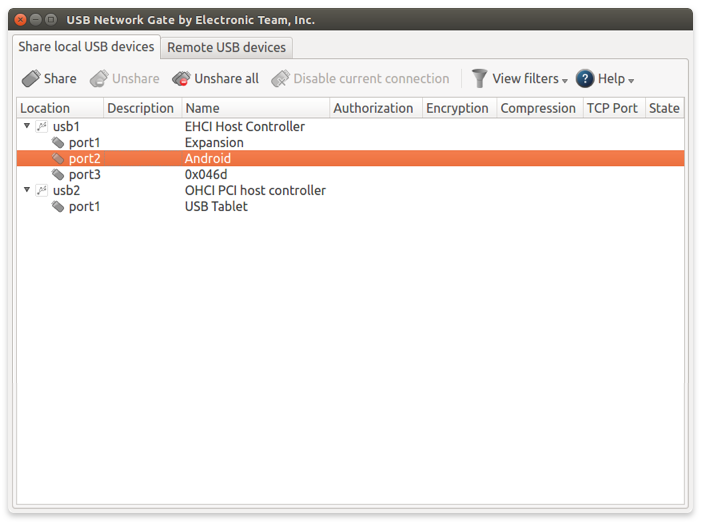Sort by the Compression column header
Screen dimensions: 701x529
pos(540,108)
